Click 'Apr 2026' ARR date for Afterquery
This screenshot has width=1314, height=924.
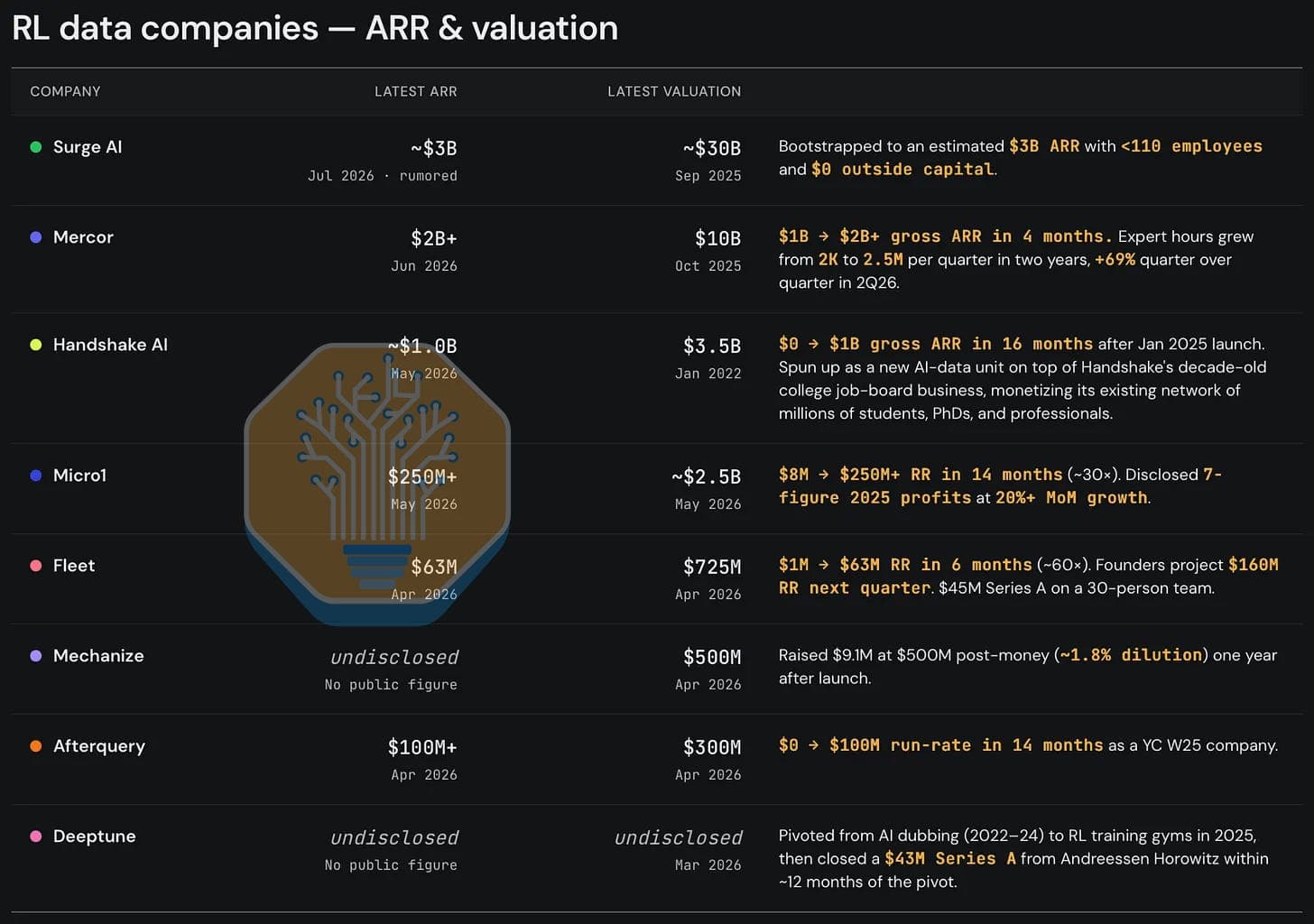(424, 775)
